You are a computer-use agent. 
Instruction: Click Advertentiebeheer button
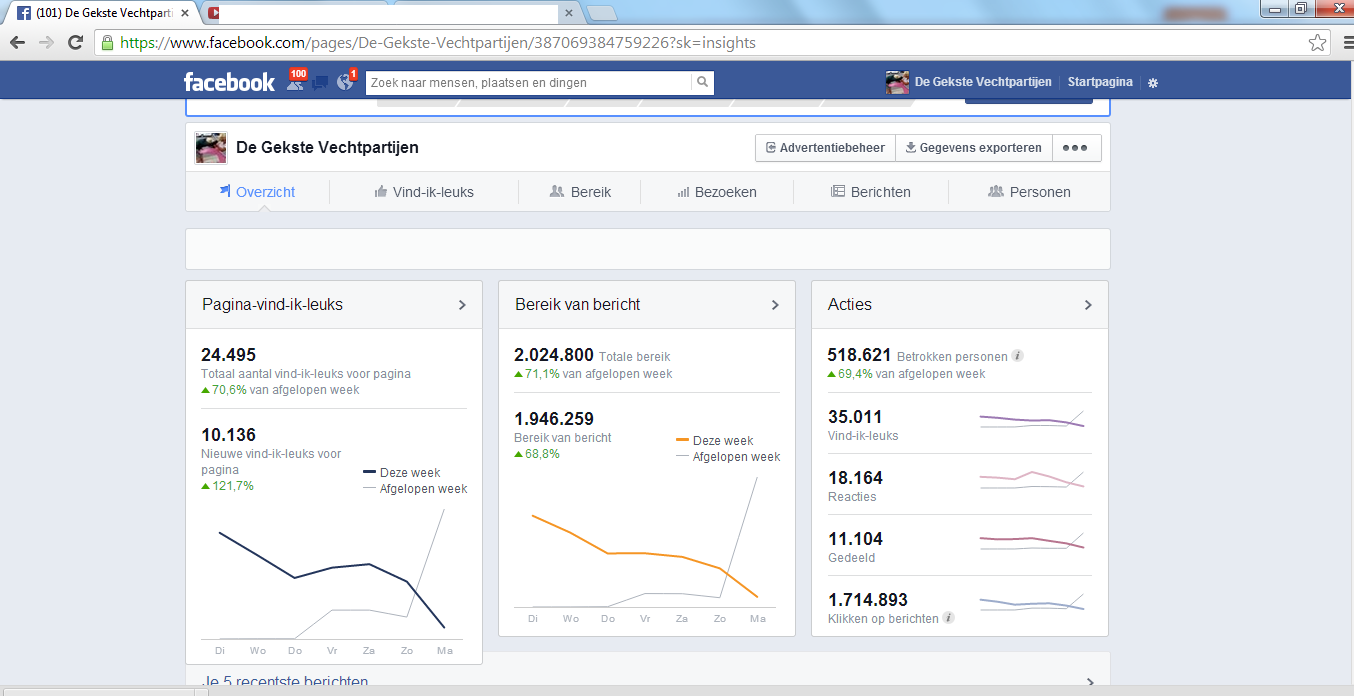(825, 148)
